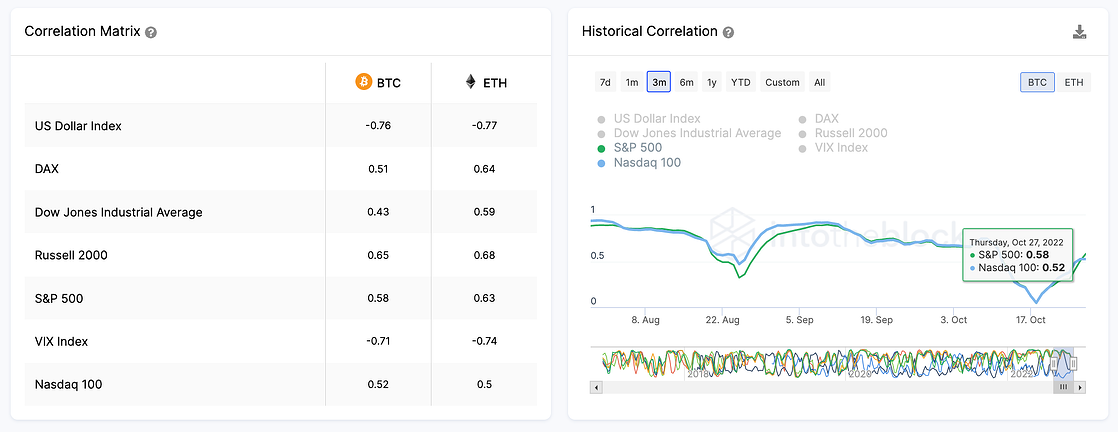Screen dimensions: 1118x432
Task: Click BTC US Dollar Index value -0.76
Action: [378, 125]
